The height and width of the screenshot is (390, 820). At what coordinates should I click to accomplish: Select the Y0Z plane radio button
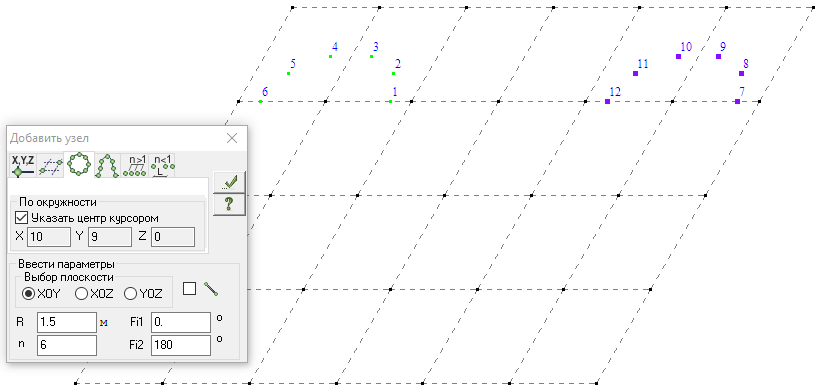point(130,294)
